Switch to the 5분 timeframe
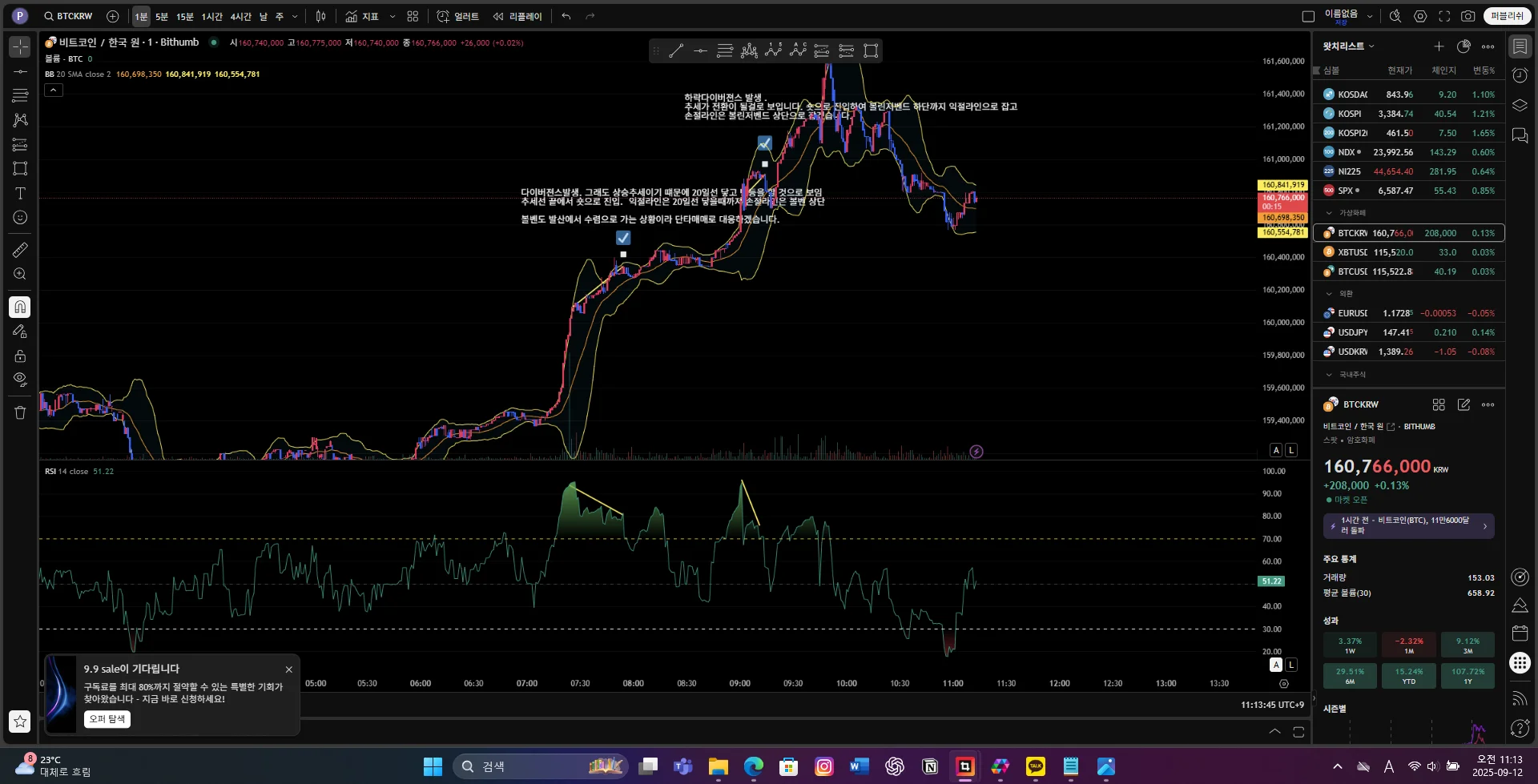 click(x=162, y=16)
